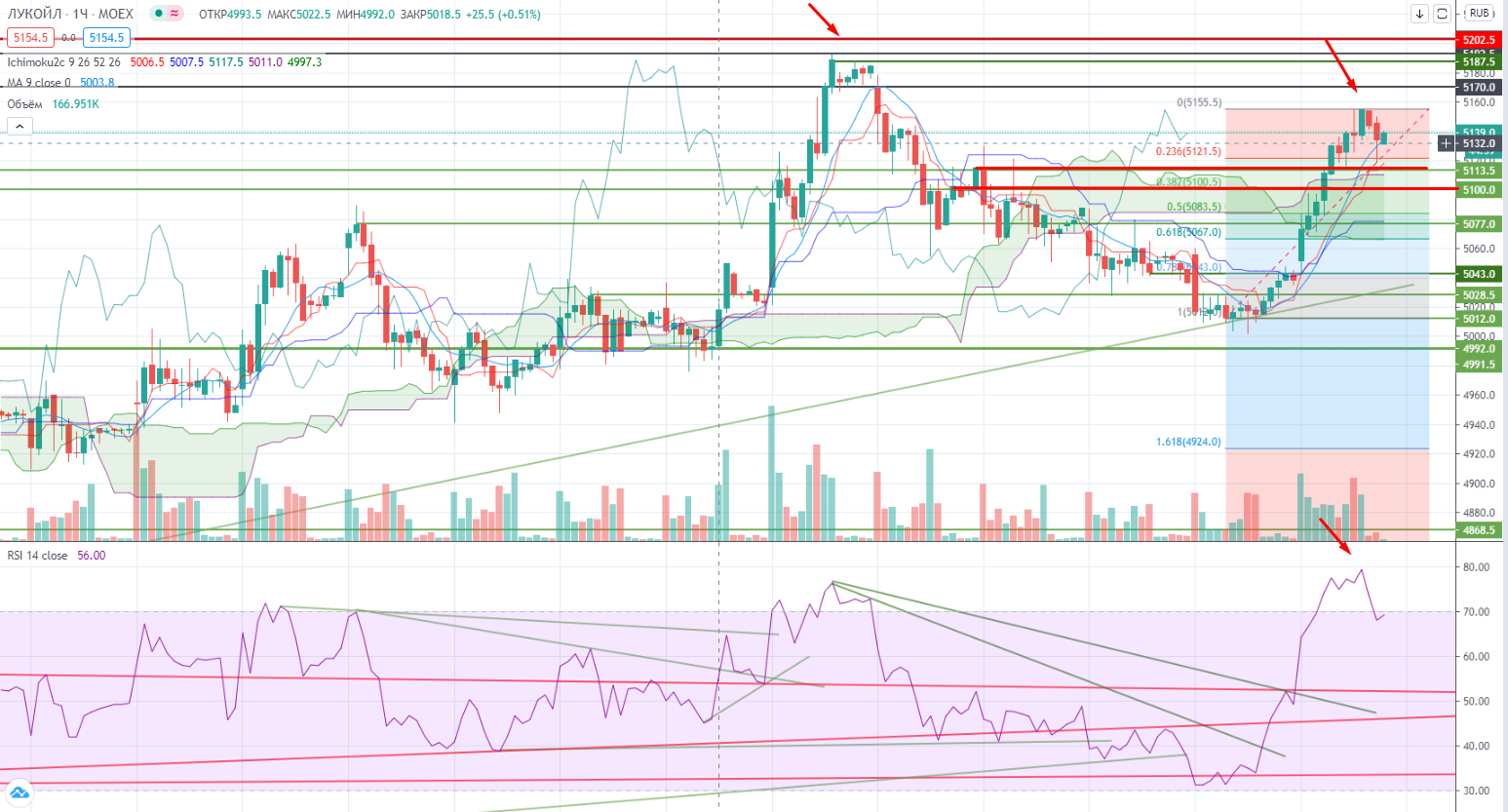Collapse the indicator legend with the chevron
The height and width of the screenshot is (812, 1508).
coord(19,126)
